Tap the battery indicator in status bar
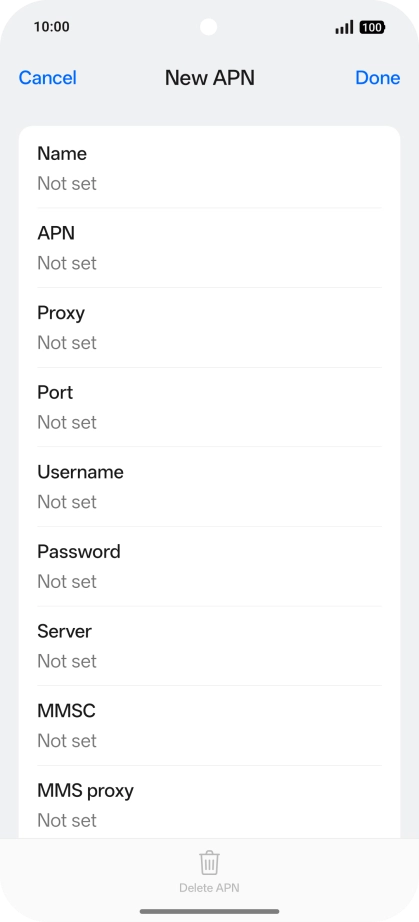The height and width of the screenshot is (922, 419). pyautogui.click(x=372, y=27)
